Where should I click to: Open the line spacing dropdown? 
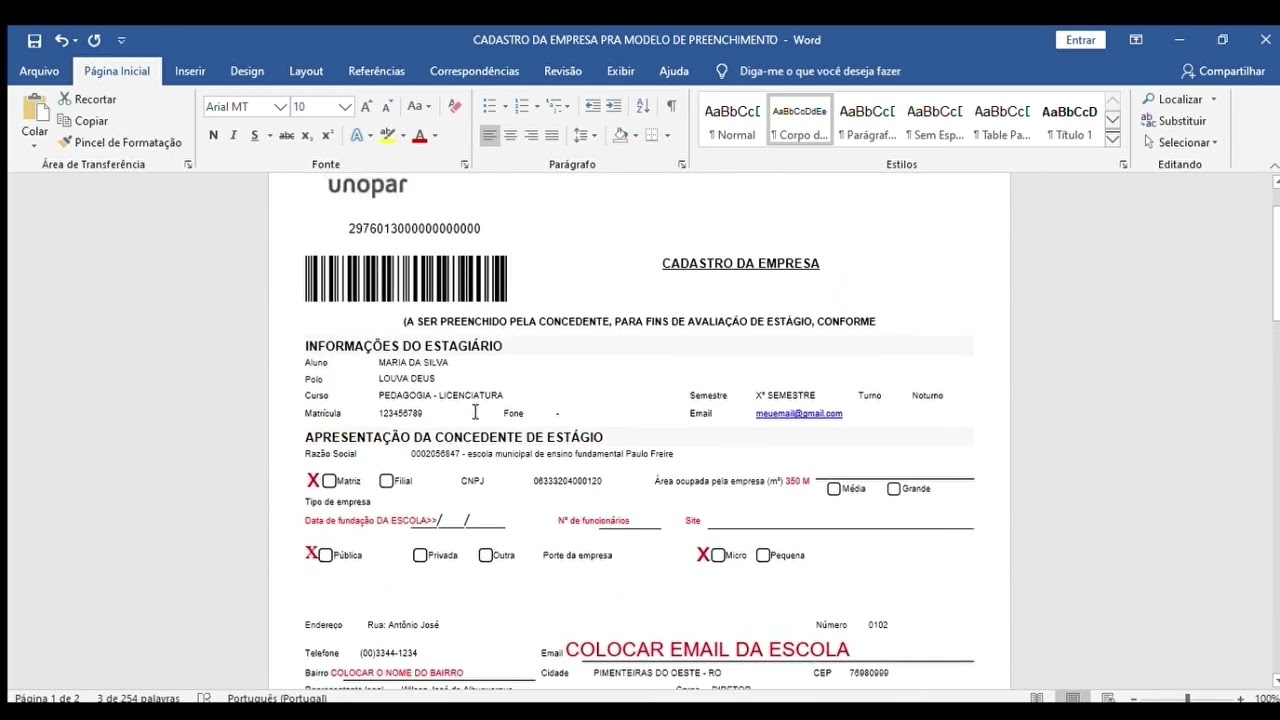pyautogui.click(x=585, y=135)
